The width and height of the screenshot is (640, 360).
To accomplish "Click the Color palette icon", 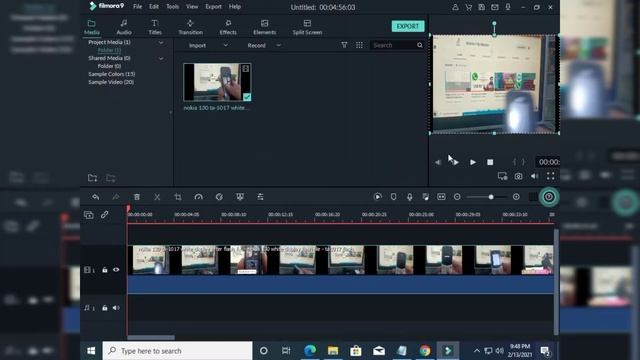I will (x=219, y=197).
